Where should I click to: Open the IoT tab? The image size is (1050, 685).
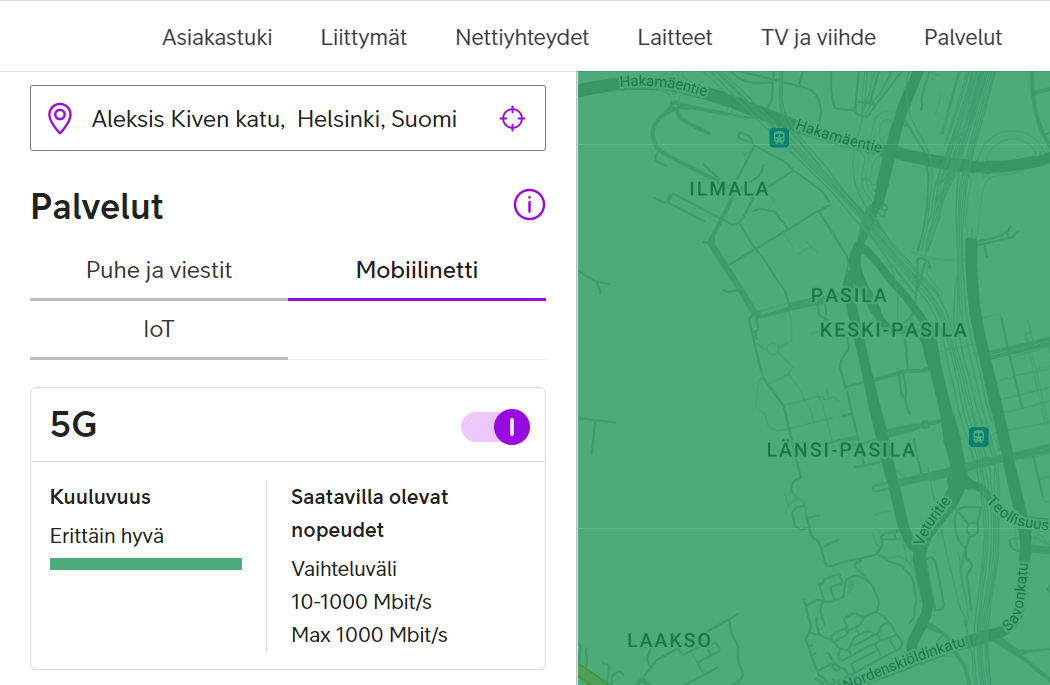[159, 329]
